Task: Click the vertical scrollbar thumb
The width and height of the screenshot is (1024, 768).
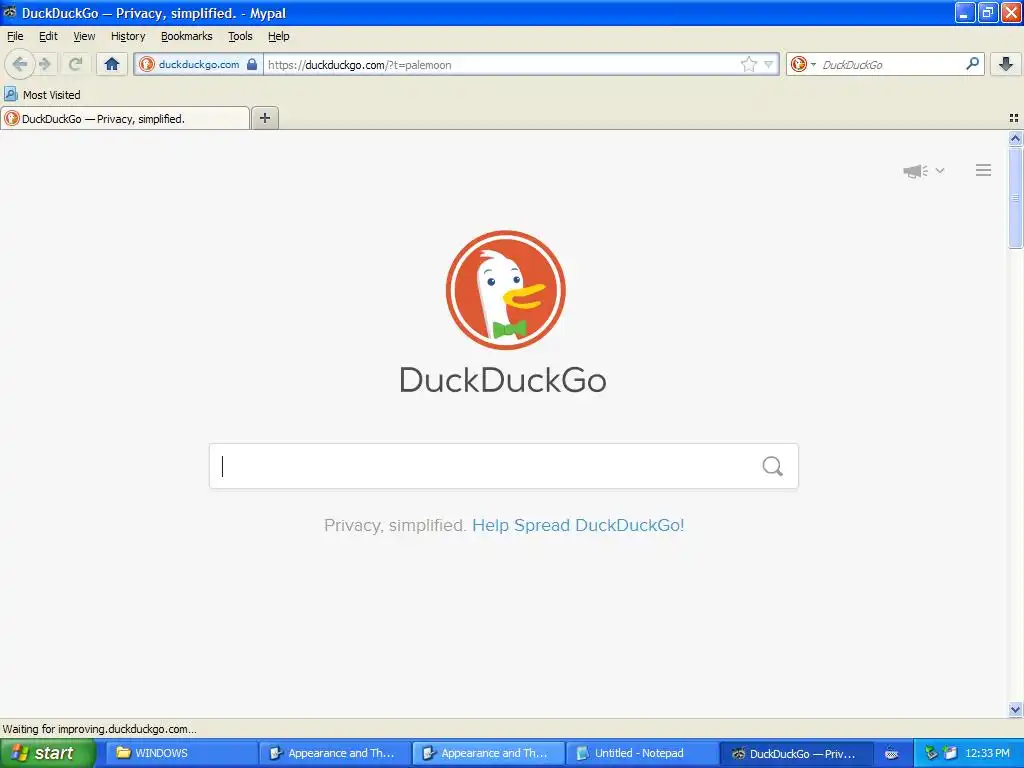Action: (x=1015, y=198)
